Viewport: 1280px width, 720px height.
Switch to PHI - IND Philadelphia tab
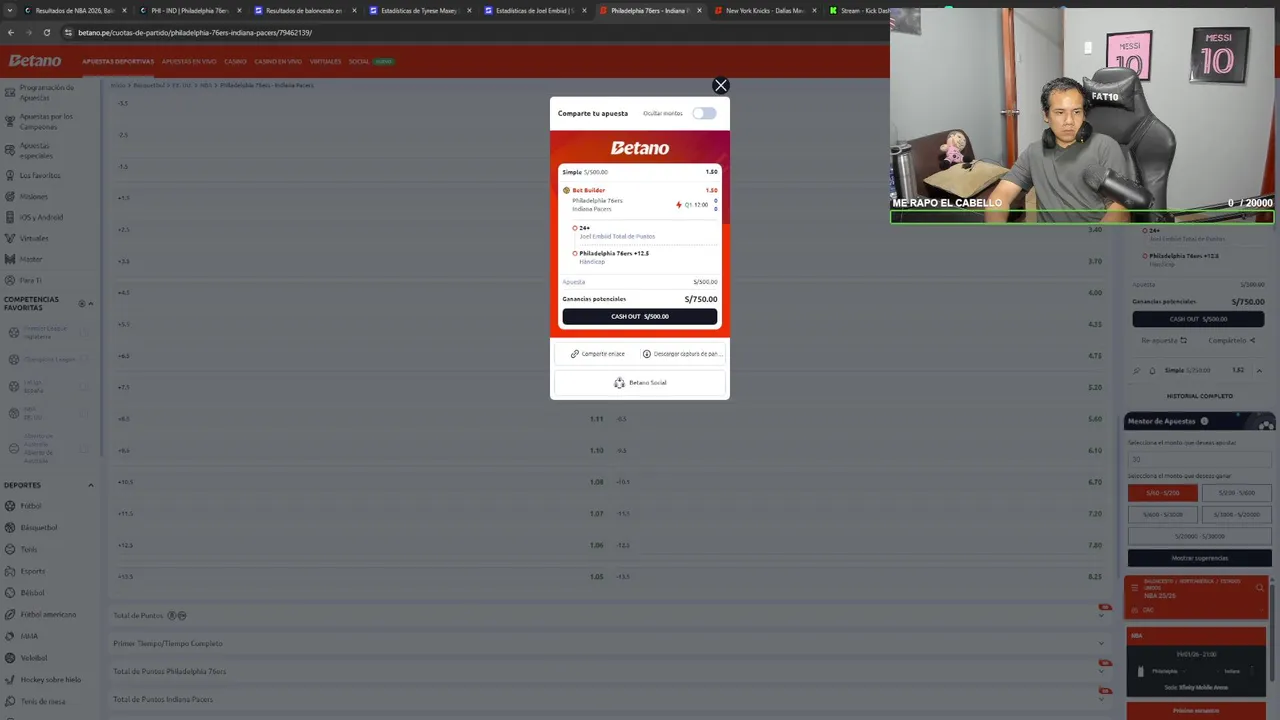pos(189,10)
